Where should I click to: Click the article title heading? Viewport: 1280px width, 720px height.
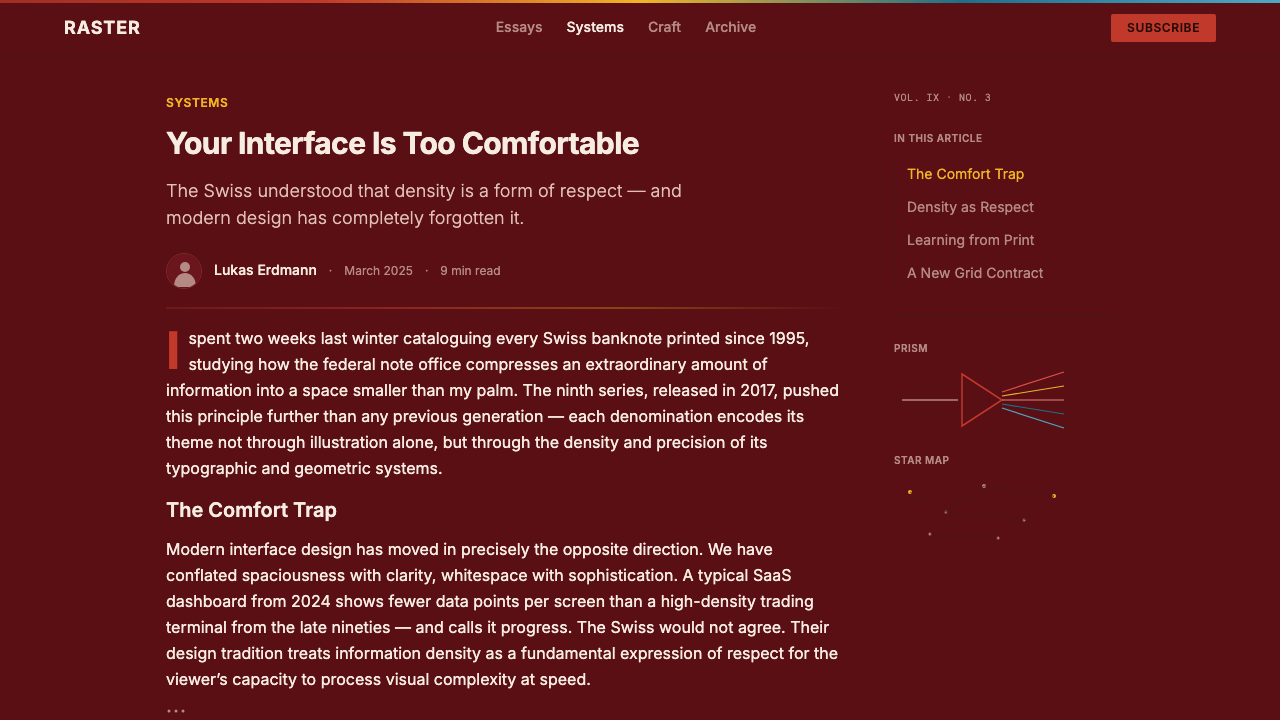(402, 143)
